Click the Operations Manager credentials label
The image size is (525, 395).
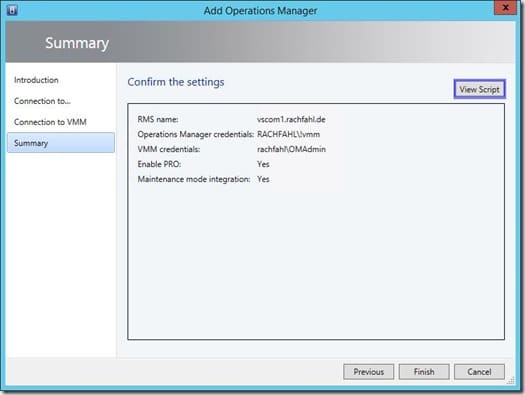tap(196, 134)
